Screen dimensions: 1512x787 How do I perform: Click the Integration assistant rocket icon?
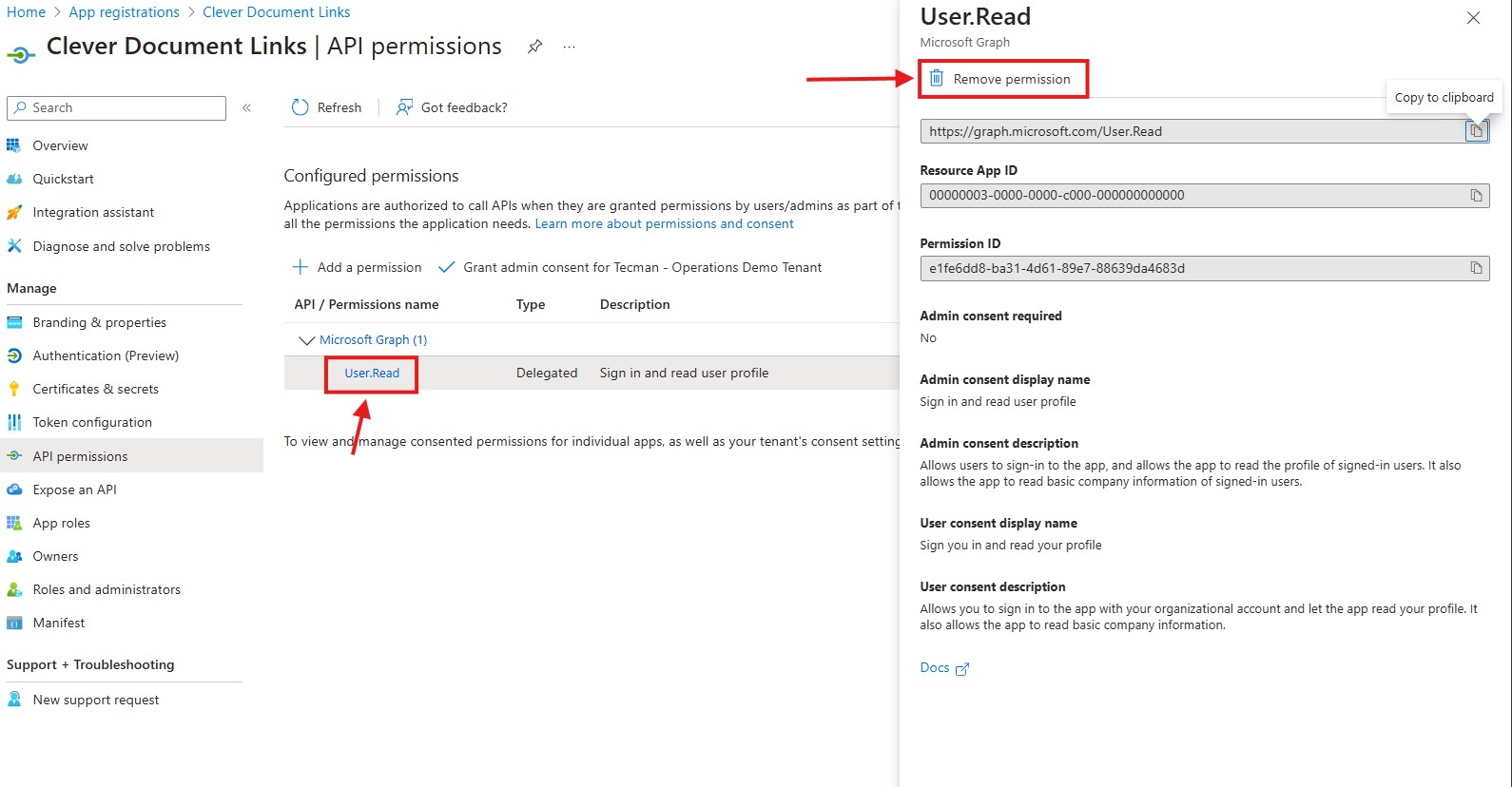pyautogui.click(x=13, y=212)
